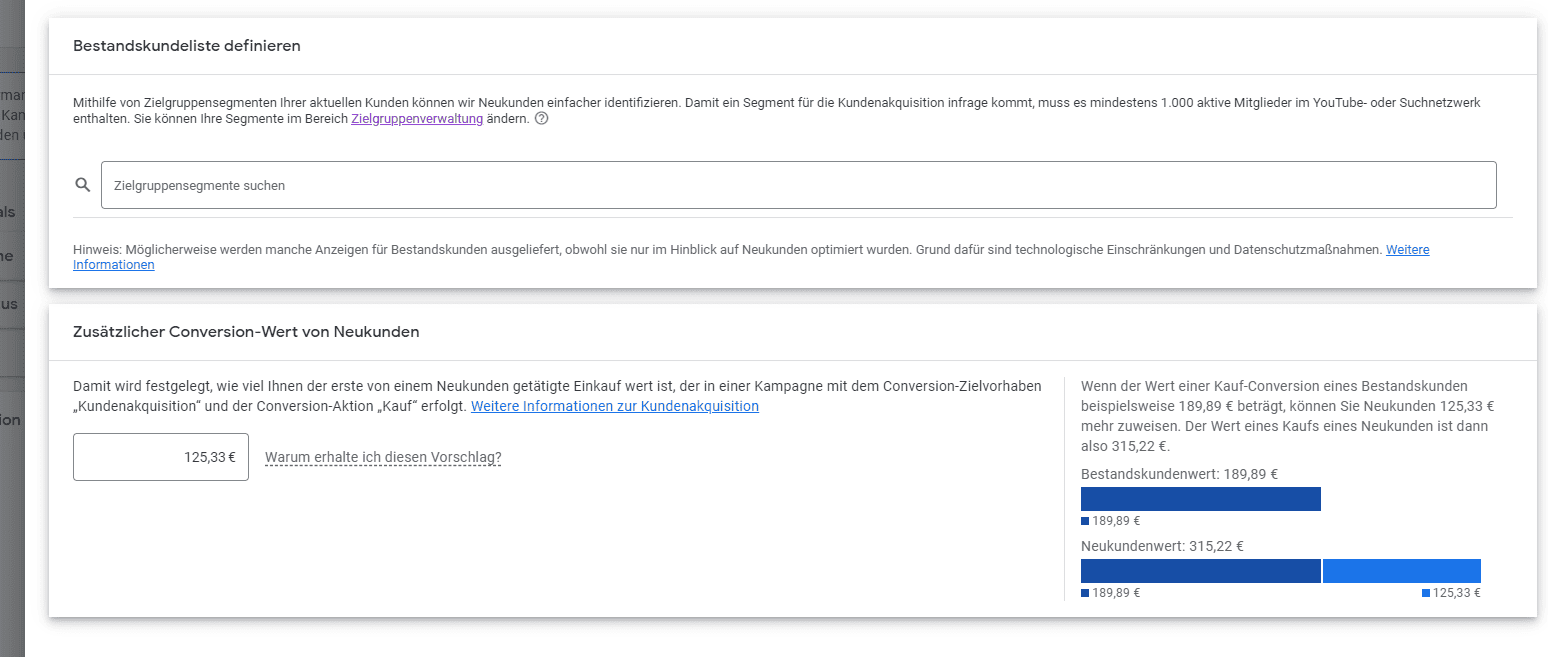Click the search magnifier icon
The height and width of the screenshot is (657, 1548).
pos(83,185)
